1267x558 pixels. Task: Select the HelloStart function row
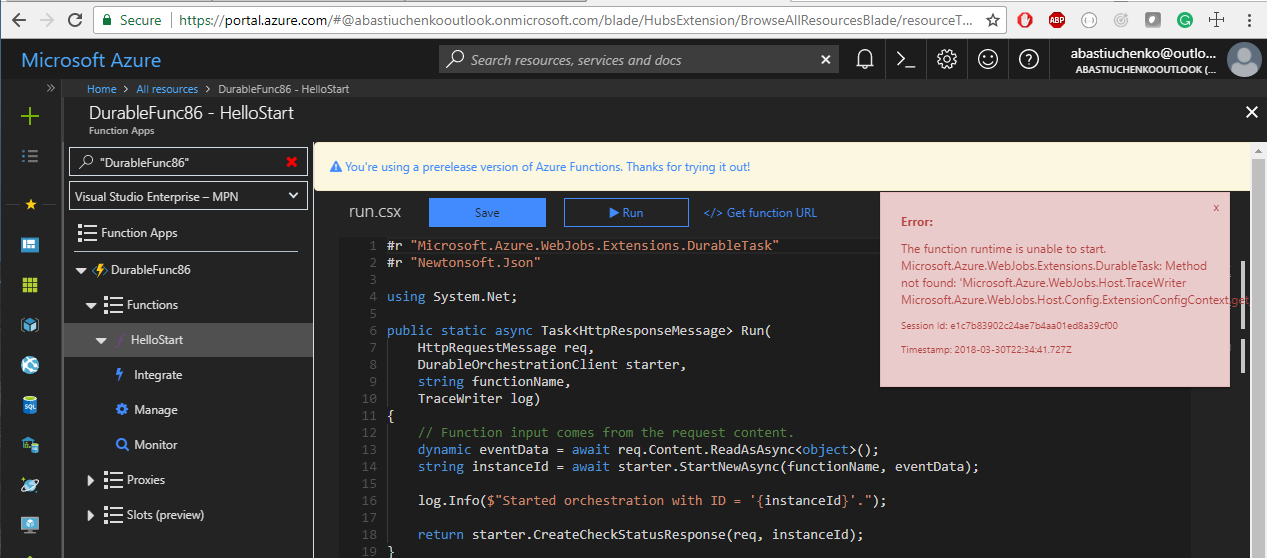click(188, 340)
